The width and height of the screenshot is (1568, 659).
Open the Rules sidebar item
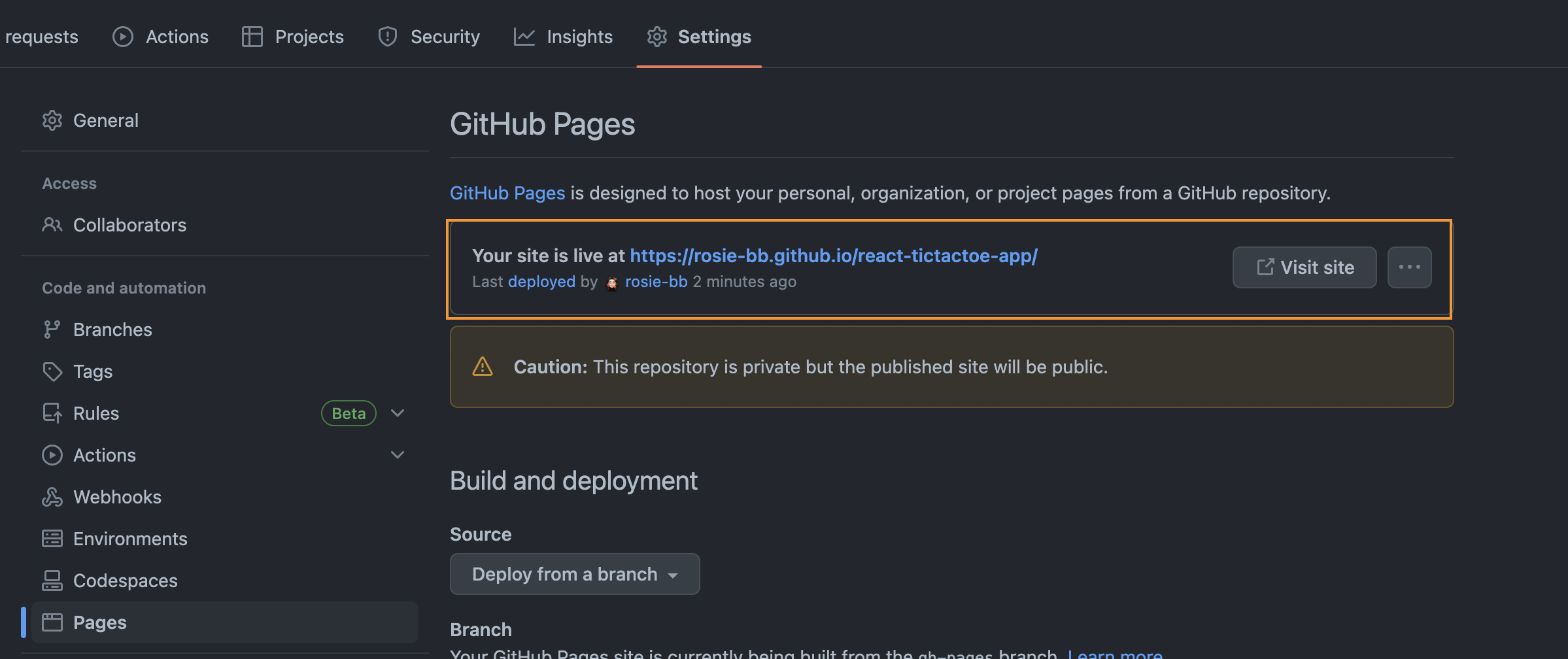point(225,413)
